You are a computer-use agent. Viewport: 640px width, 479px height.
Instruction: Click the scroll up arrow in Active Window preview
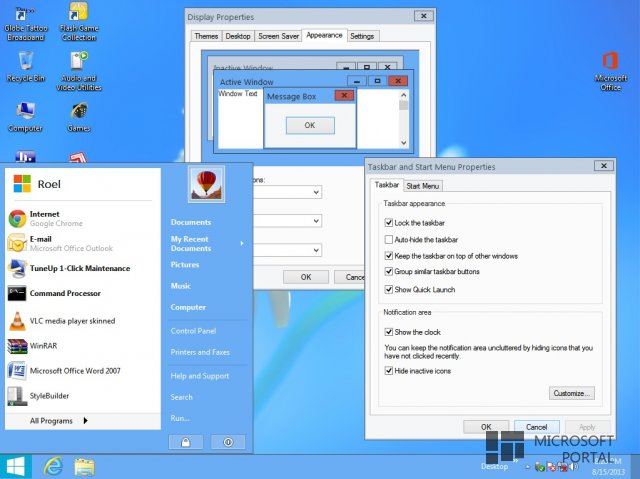[403, 95]
